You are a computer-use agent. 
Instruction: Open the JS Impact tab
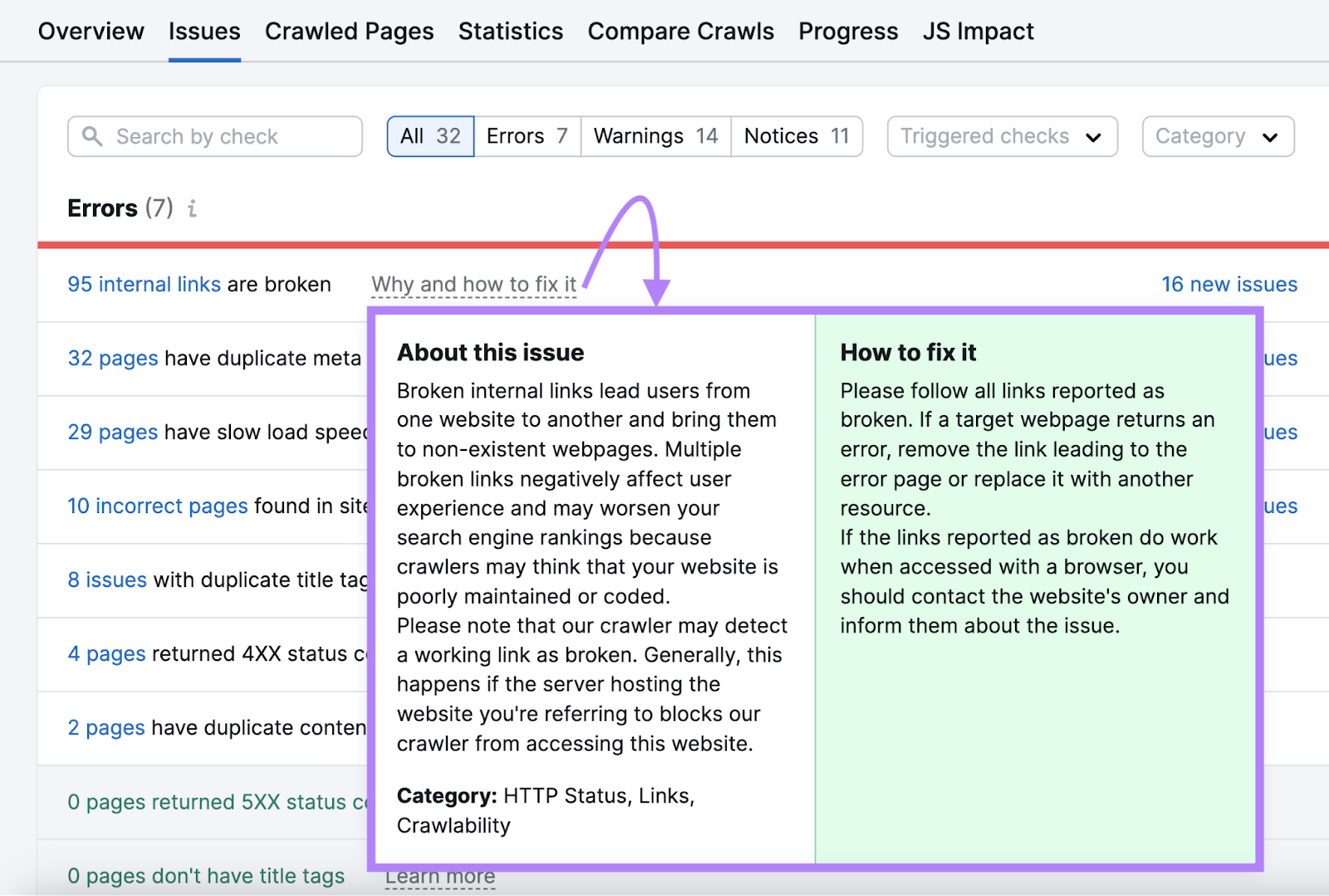click(x=978, y=31)
